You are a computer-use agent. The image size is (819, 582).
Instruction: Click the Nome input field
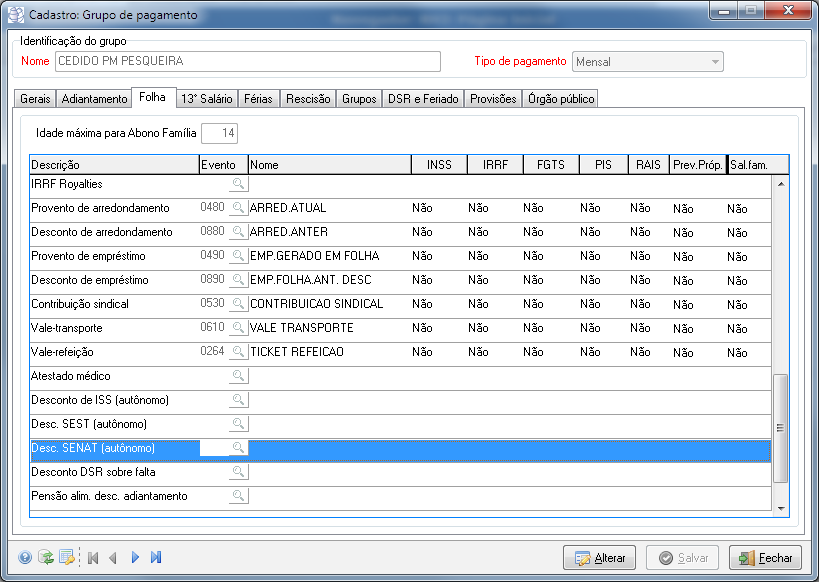247,62
